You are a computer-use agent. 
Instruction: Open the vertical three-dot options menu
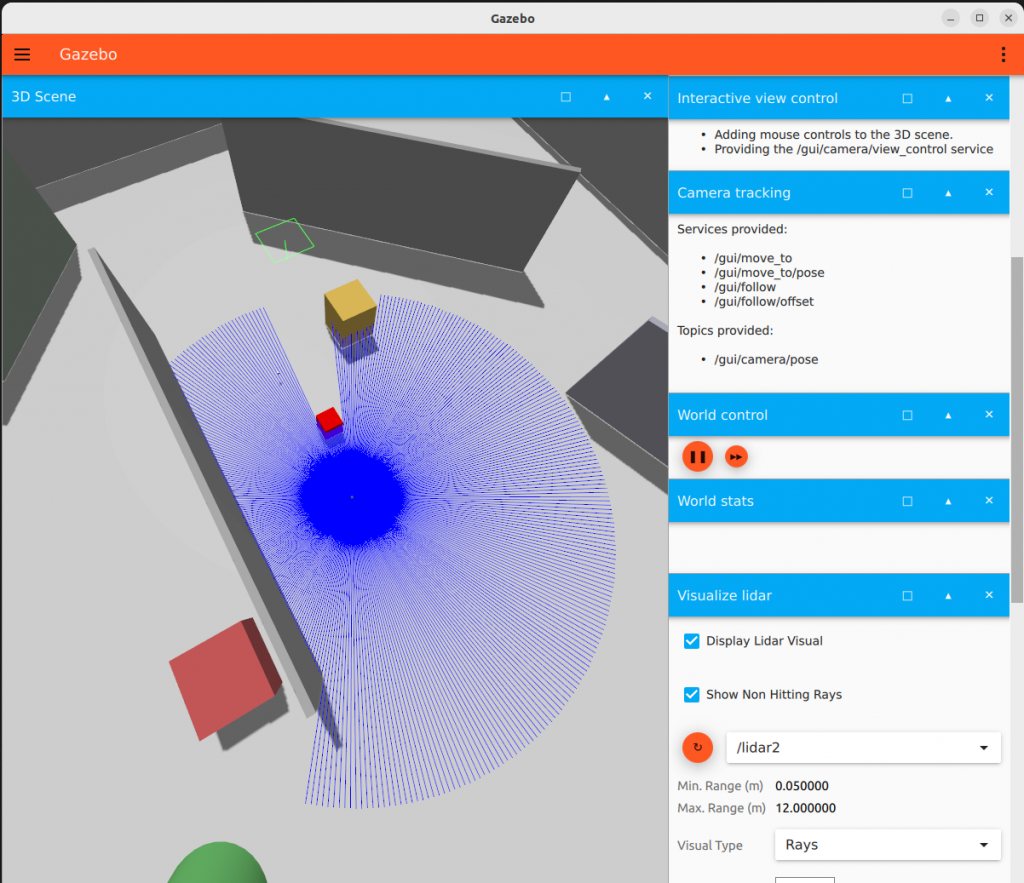click(1003, 54)
